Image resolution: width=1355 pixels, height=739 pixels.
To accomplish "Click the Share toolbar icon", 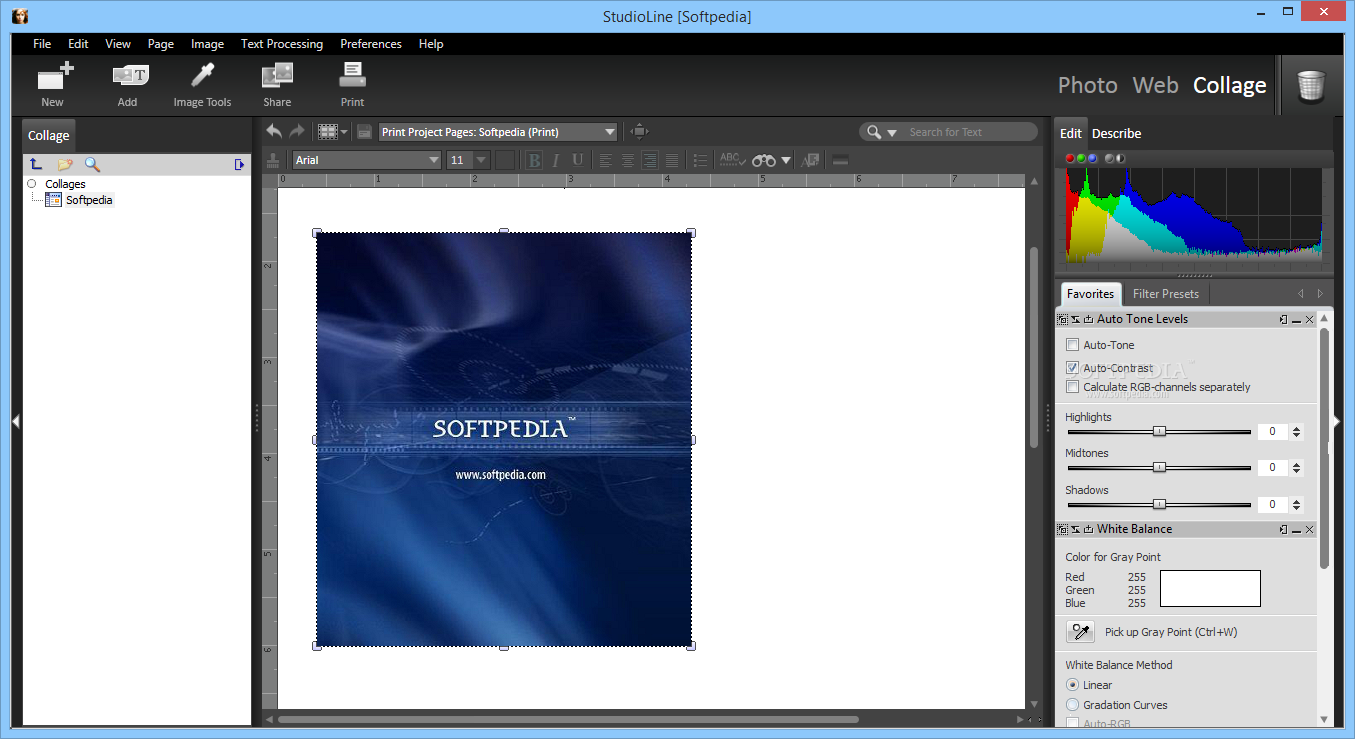I will 277,76.
